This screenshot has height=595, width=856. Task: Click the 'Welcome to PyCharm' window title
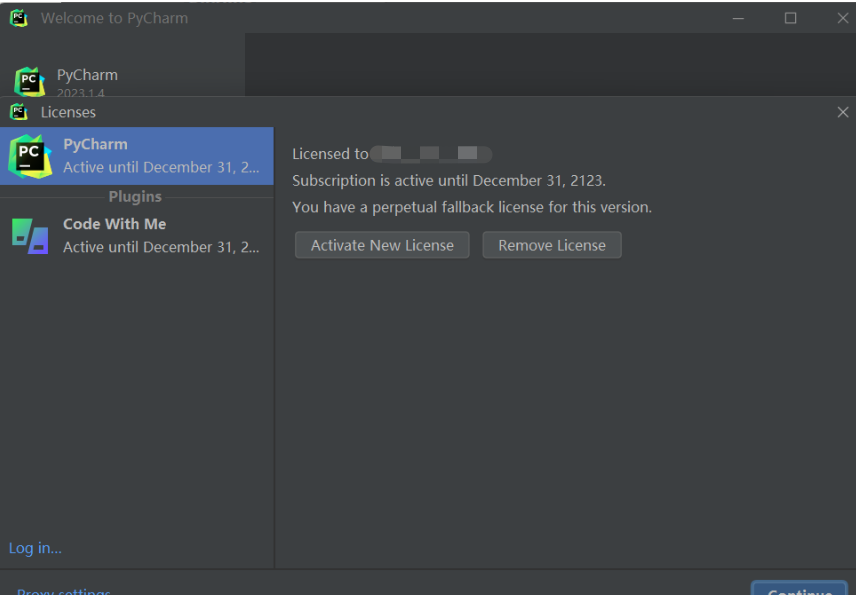coord(114,18)
